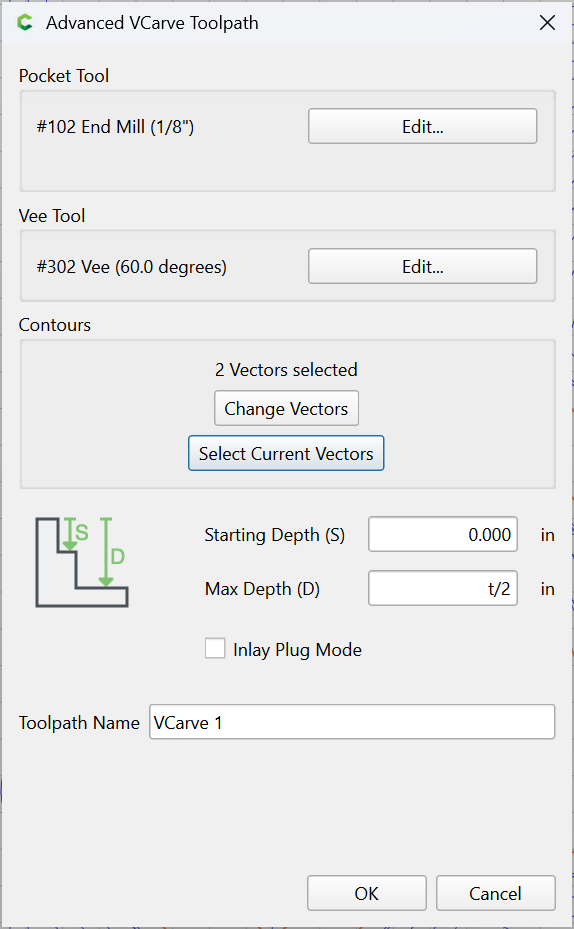Focus the Starting Depth input field
Viewport: 574px width, 929px height.
(x=443, y=534)
